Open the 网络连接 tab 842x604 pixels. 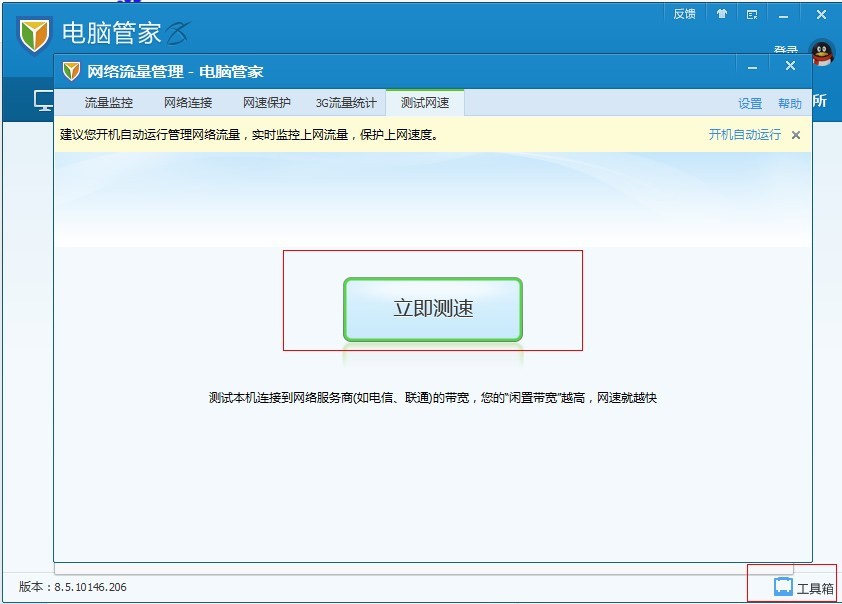click(x=188, y=103)
